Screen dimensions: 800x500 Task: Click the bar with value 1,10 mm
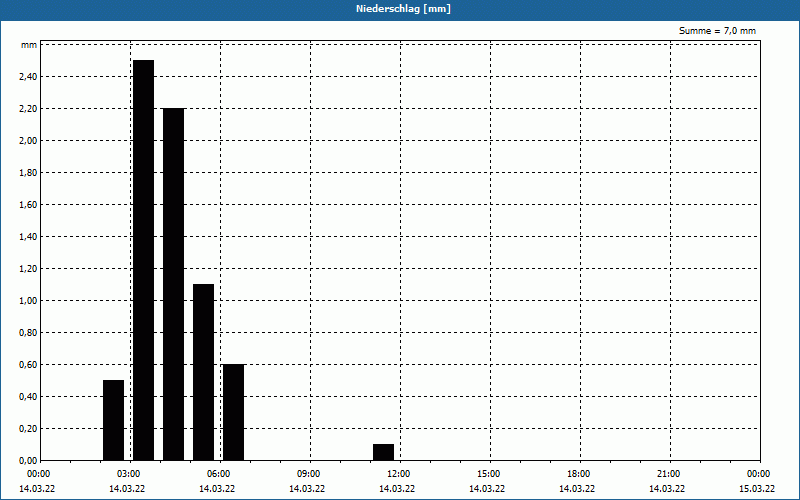pyautogui.click(x=204, y=372)
